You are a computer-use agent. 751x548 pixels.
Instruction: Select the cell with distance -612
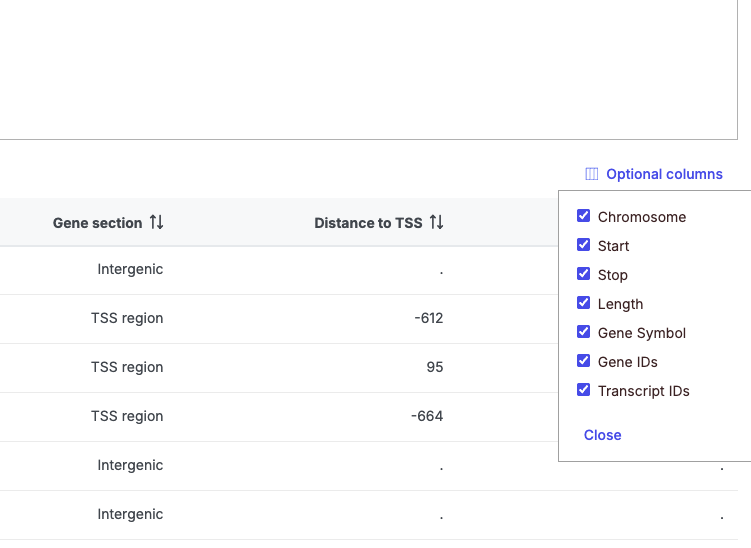point(428,318)
